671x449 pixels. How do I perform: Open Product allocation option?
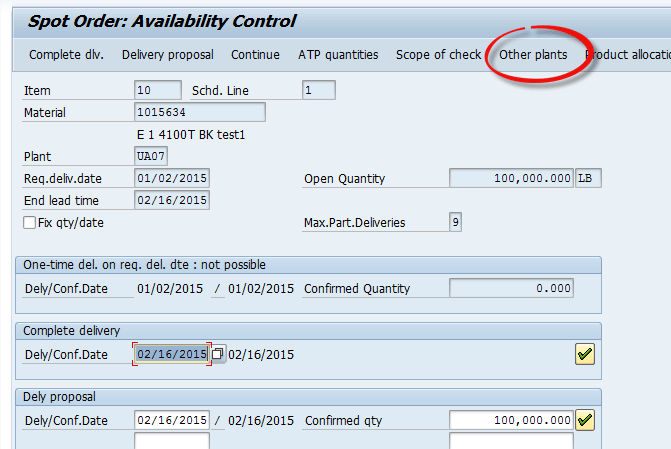627,55
